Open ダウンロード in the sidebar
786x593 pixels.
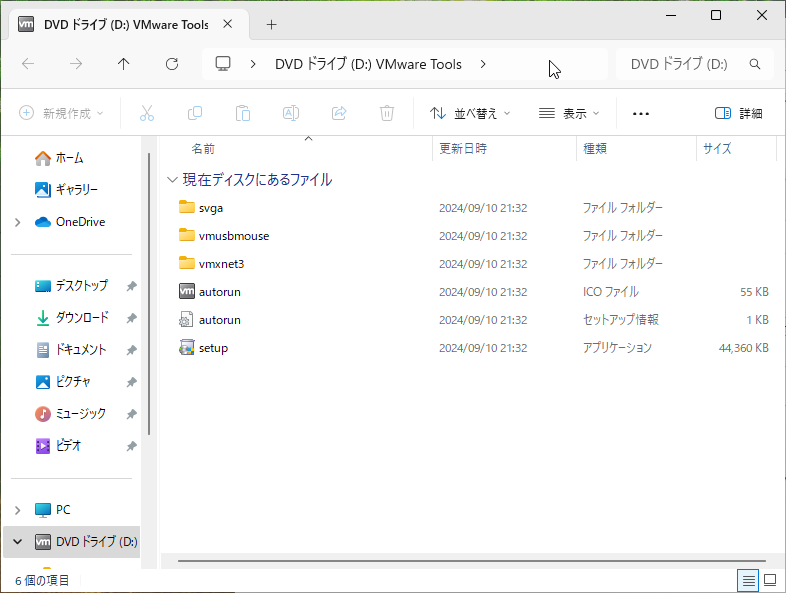[x=81, y=318]
